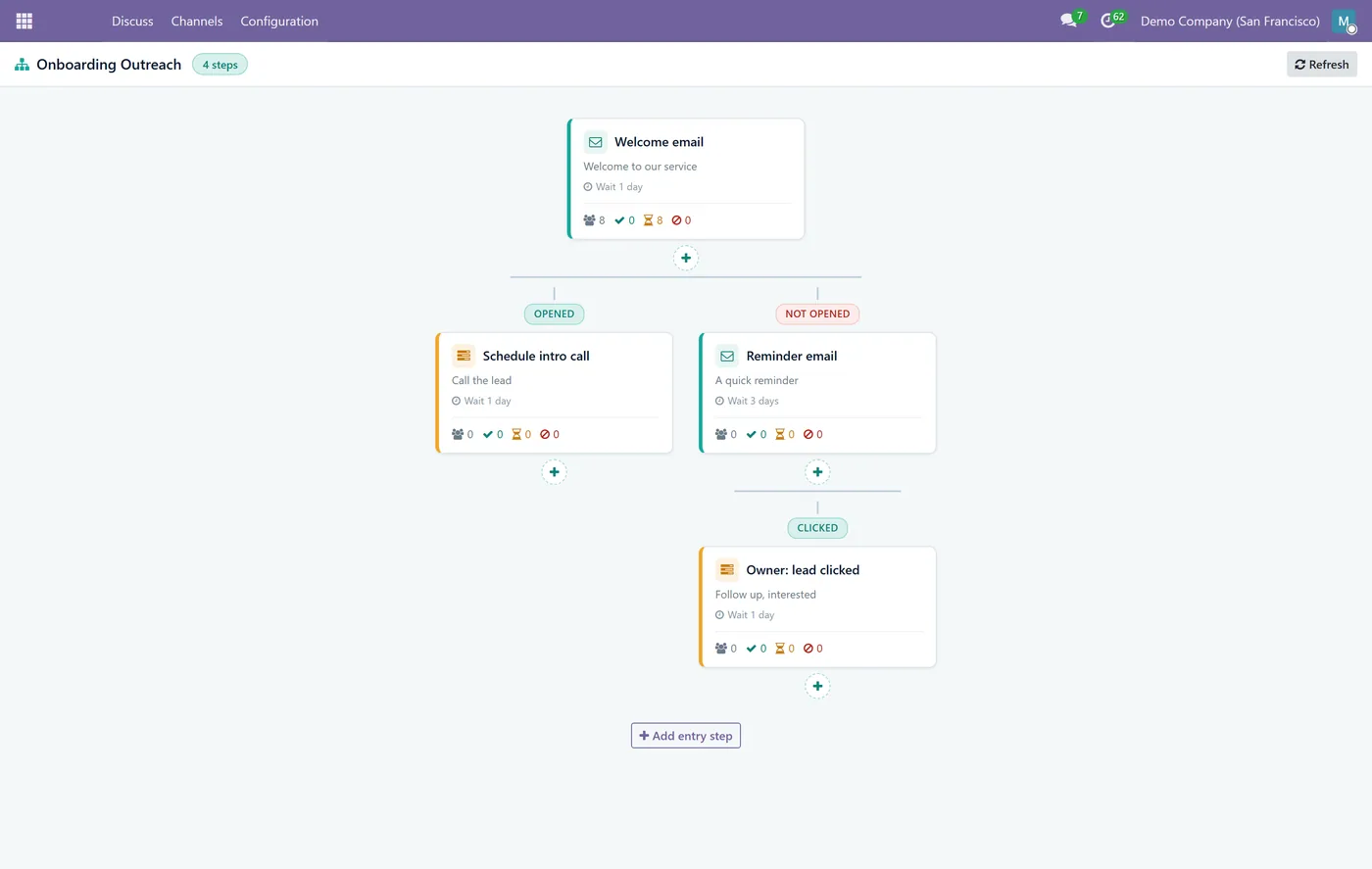Click the Follow up, interested text

(765, 595)
